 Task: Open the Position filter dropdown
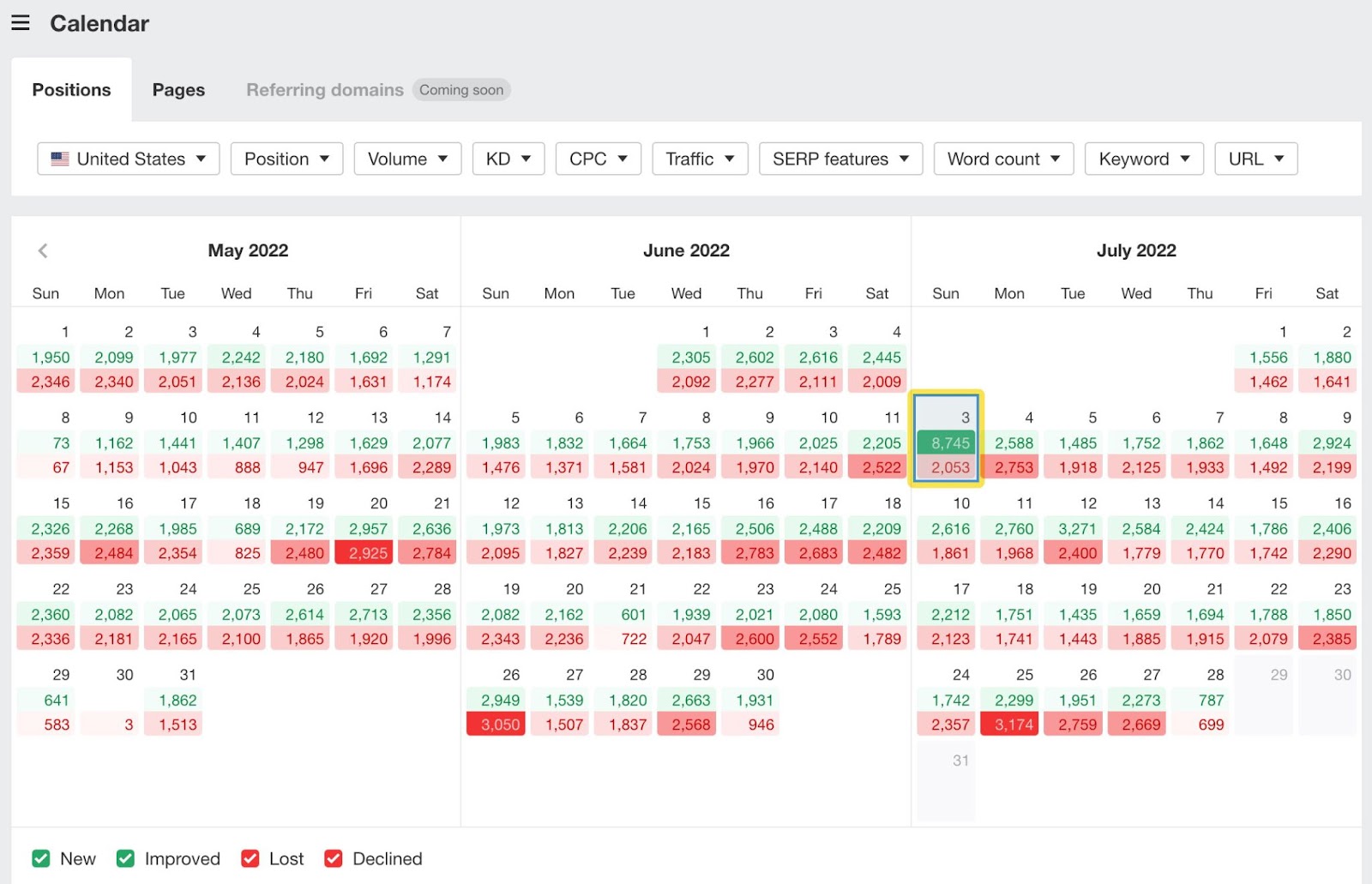pyautogui.click(x=286, y=159)
